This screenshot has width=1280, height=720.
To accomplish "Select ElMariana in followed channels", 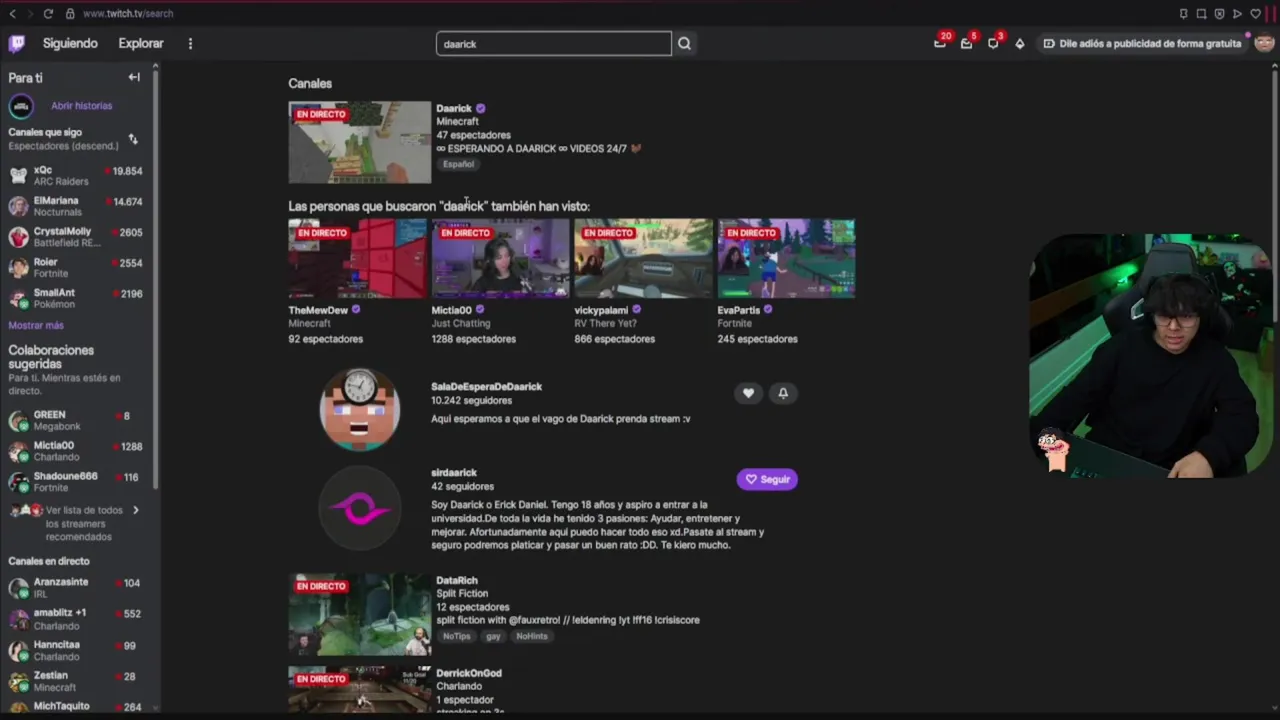I will point(76,207).
